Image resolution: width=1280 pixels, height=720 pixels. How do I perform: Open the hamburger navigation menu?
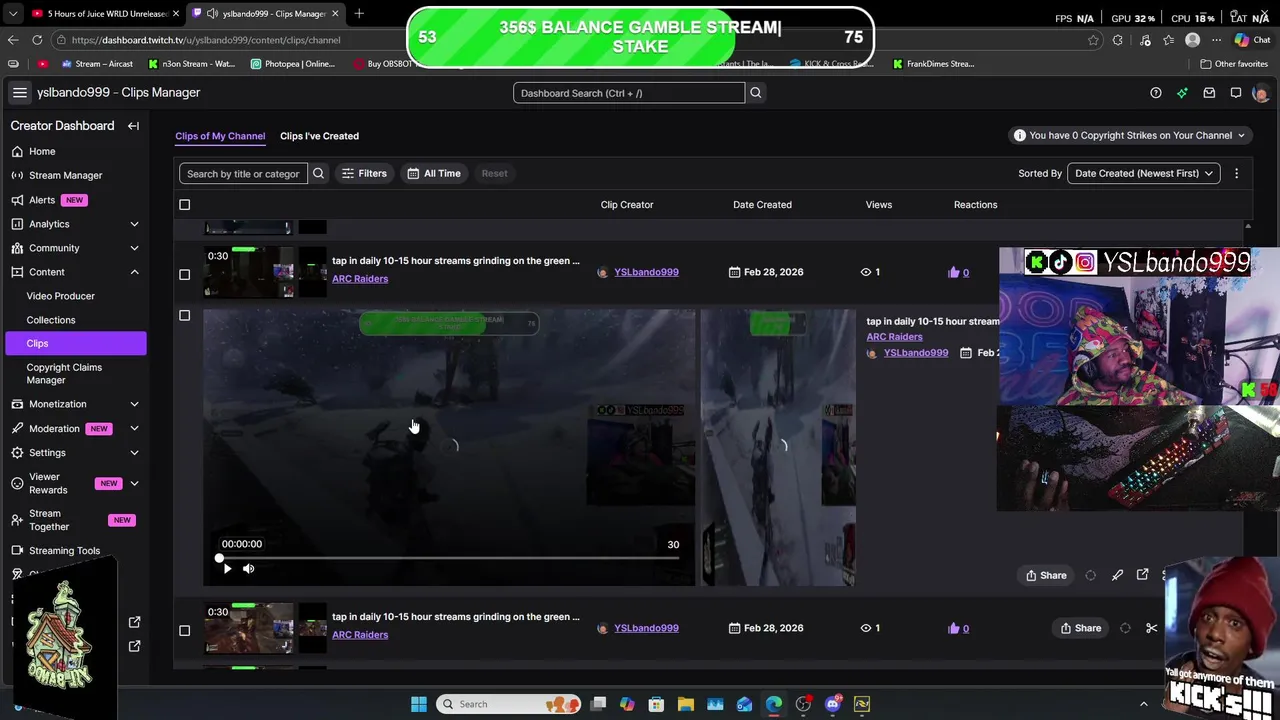[x=19, y=92]
